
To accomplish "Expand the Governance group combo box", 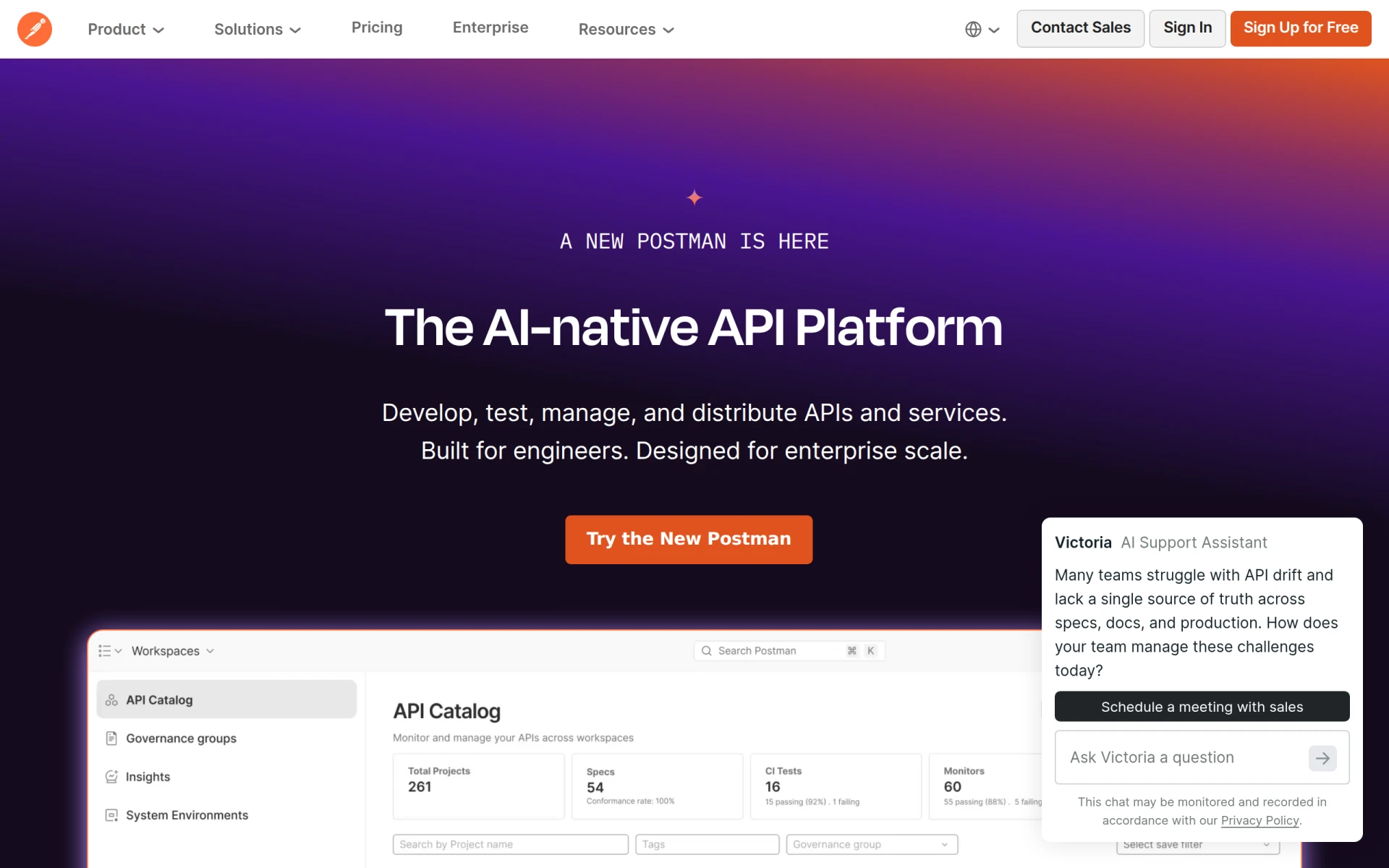I will (872, 844).
